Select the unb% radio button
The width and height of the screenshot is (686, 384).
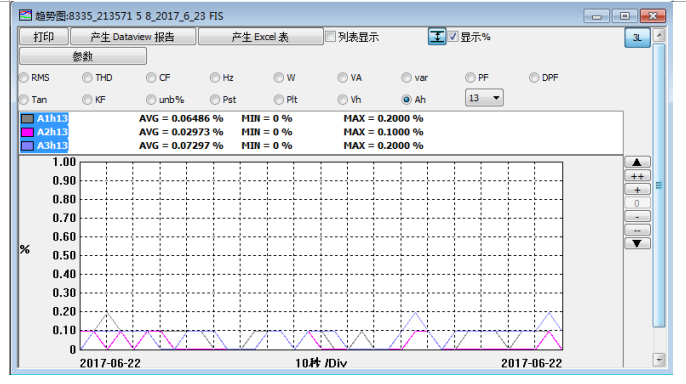[x=151, y=100]
